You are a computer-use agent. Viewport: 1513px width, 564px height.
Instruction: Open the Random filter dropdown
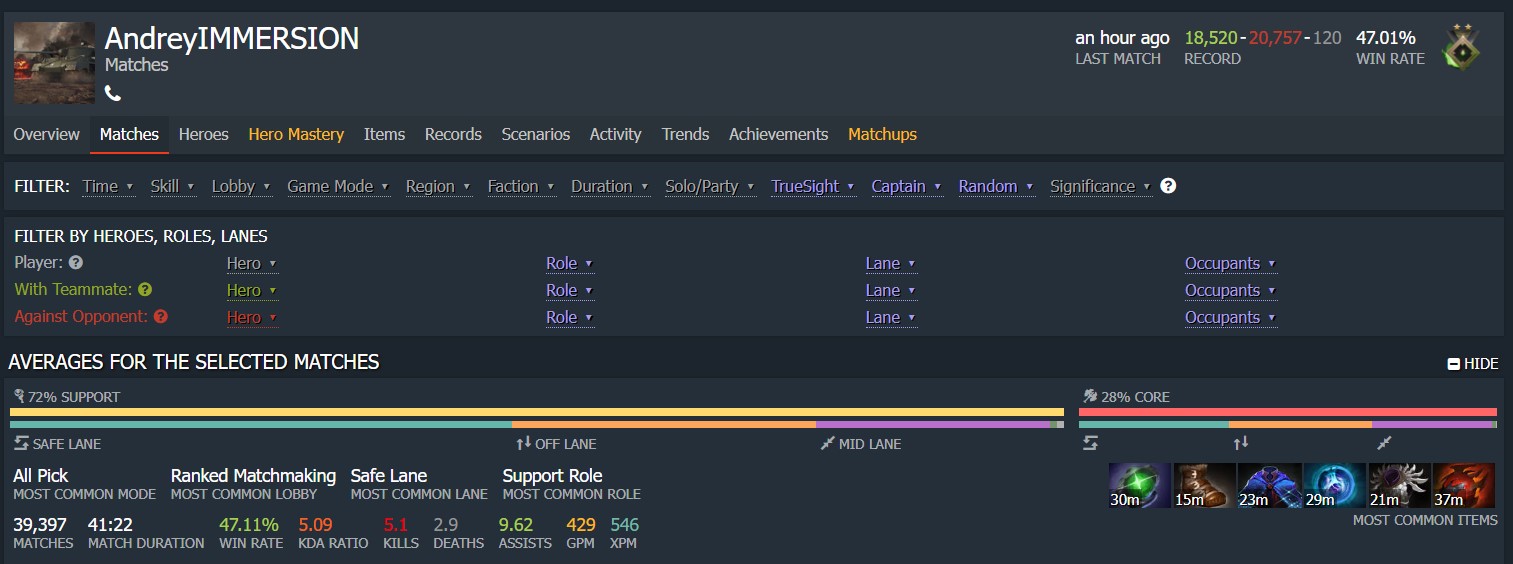pyautogui.click(x=996, y=186)
